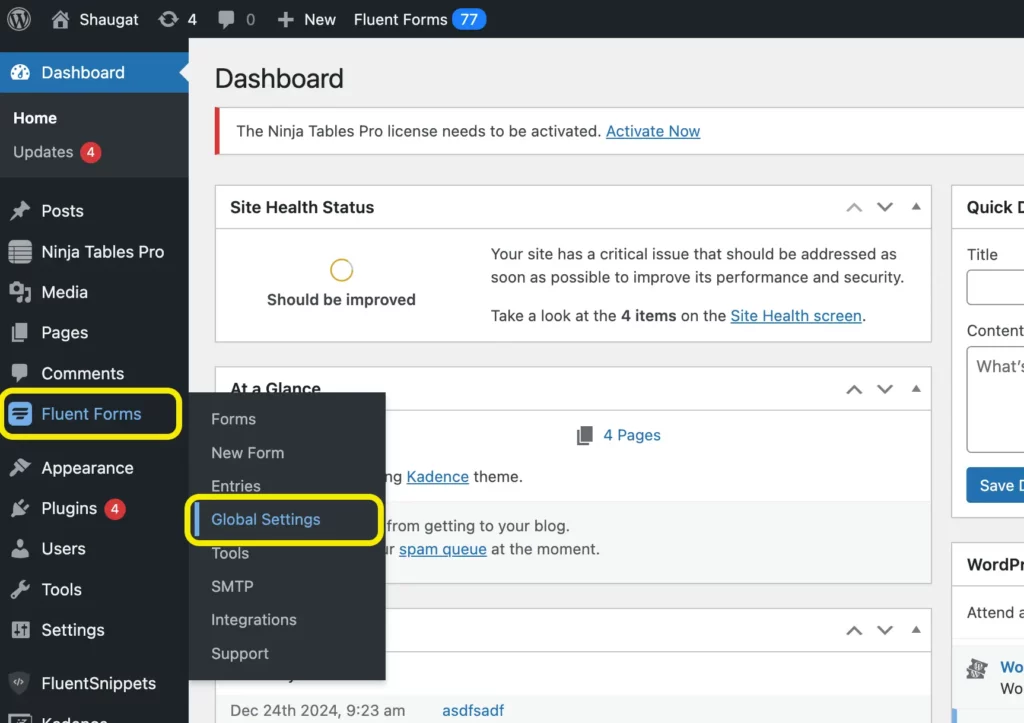
Task: Click the Activate Now license link
Action: [x=652, y=131]
